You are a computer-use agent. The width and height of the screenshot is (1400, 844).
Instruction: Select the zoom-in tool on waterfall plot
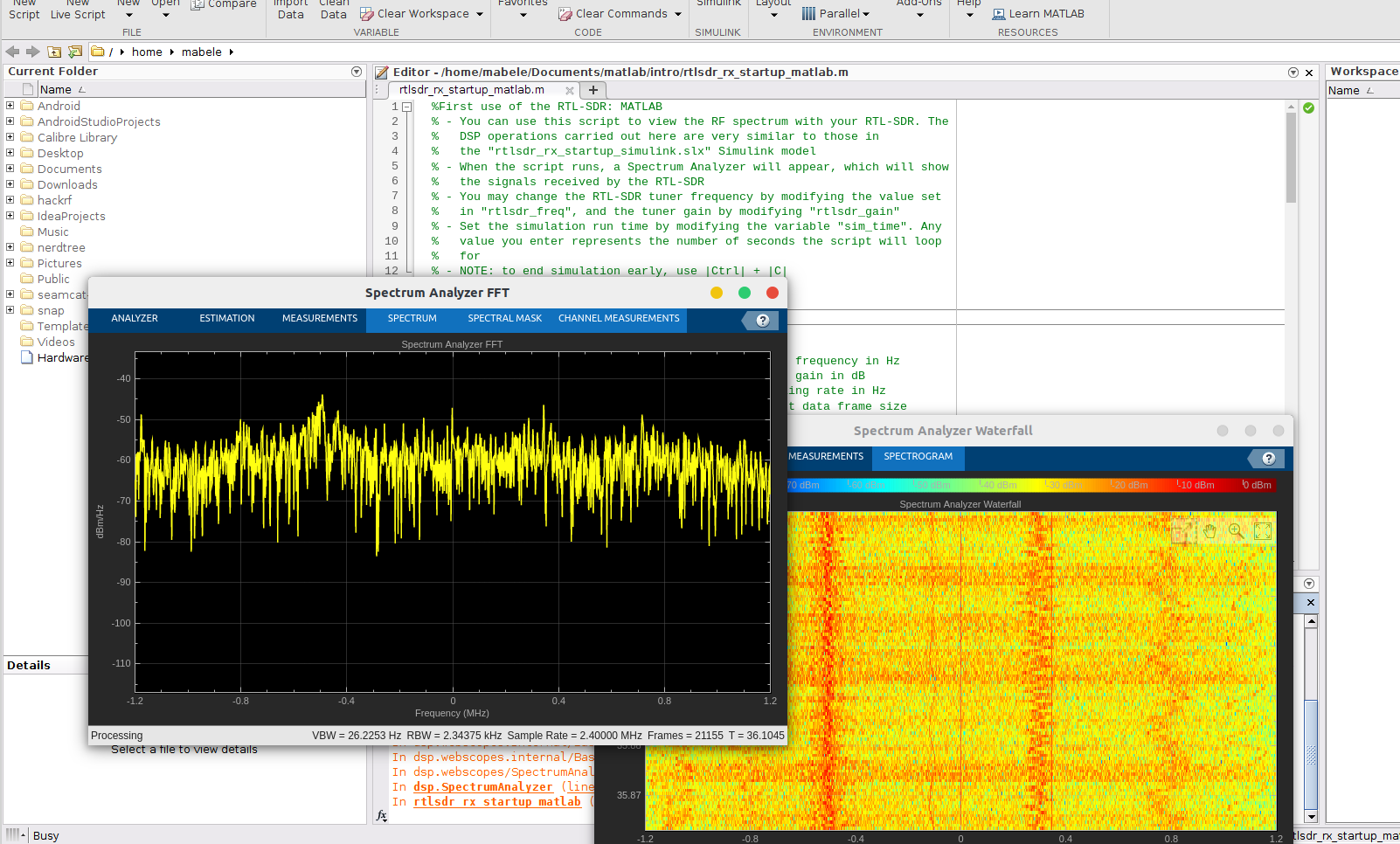click(x=1236, y=530)
